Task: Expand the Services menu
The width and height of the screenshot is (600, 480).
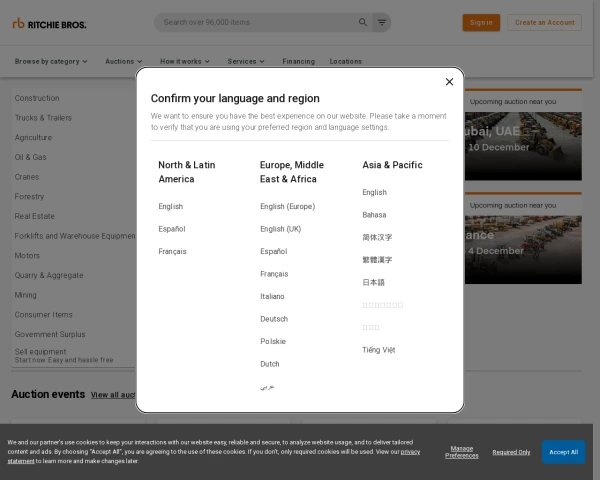Action: 246,61
